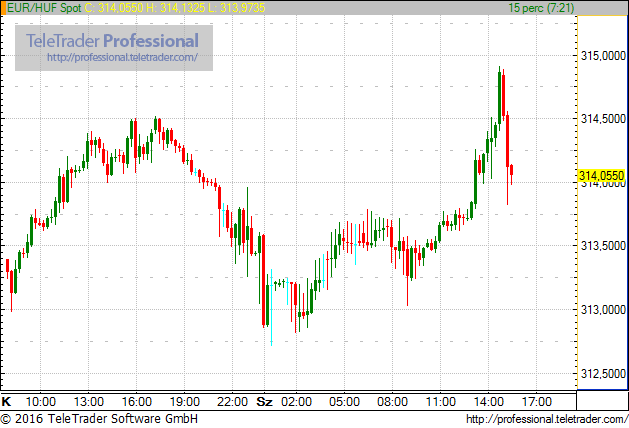Click the 315,0000 price axis label

603,56
